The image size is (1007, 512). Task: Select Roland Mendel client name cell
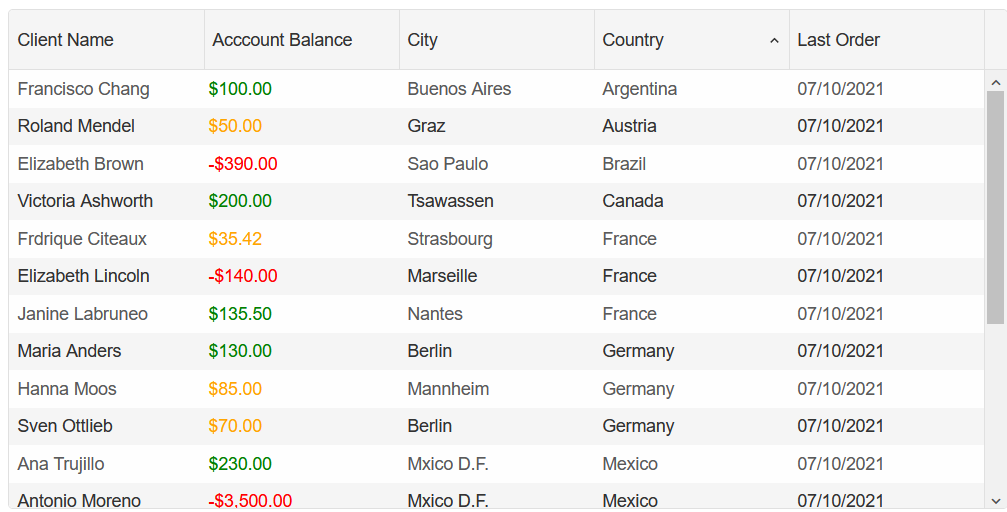pos(76,126)
